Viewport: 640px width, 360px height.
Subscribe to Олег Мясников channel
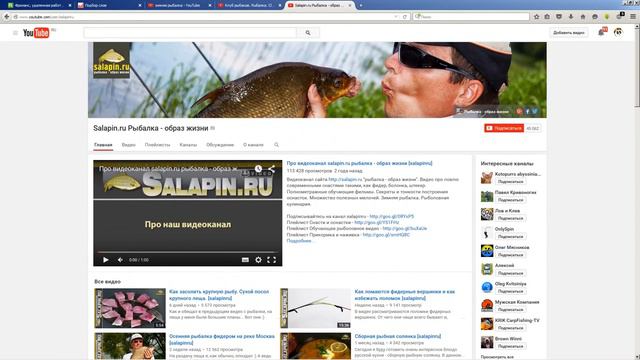pos(510,255)
